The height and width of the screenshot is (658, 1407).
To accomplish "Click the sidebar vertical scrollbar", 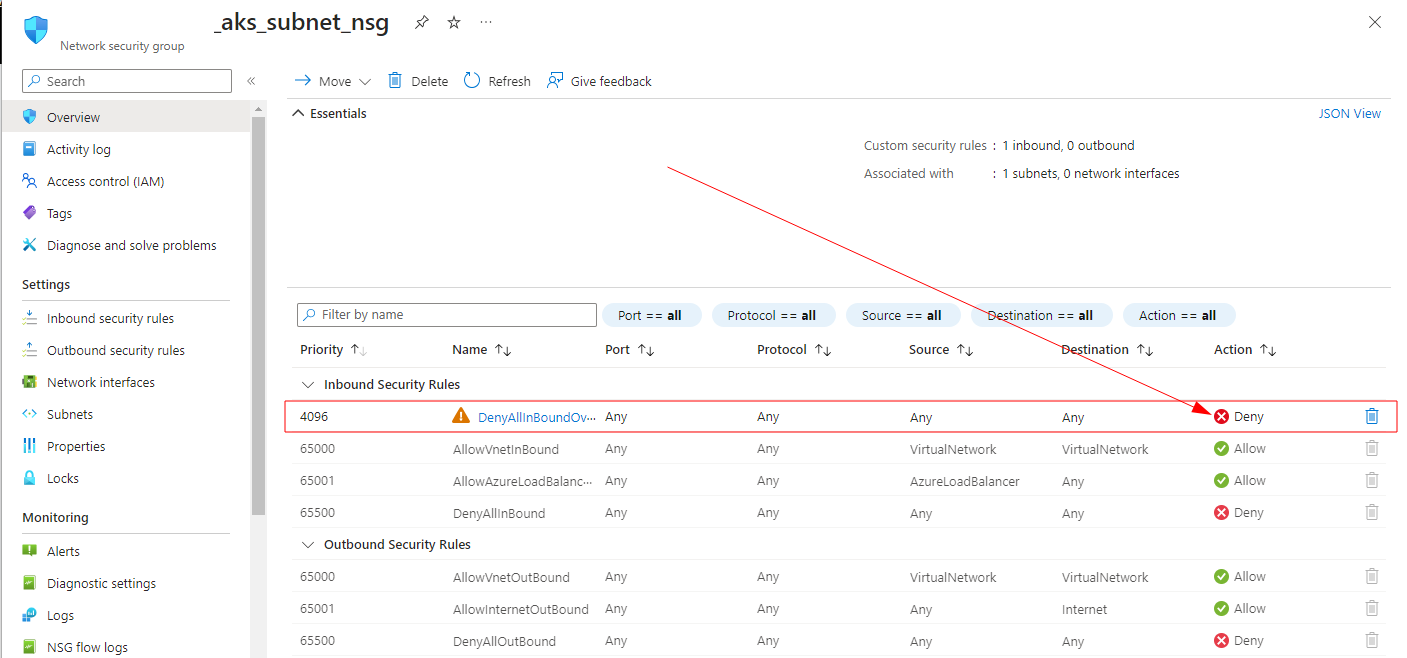I will point(259,315).
